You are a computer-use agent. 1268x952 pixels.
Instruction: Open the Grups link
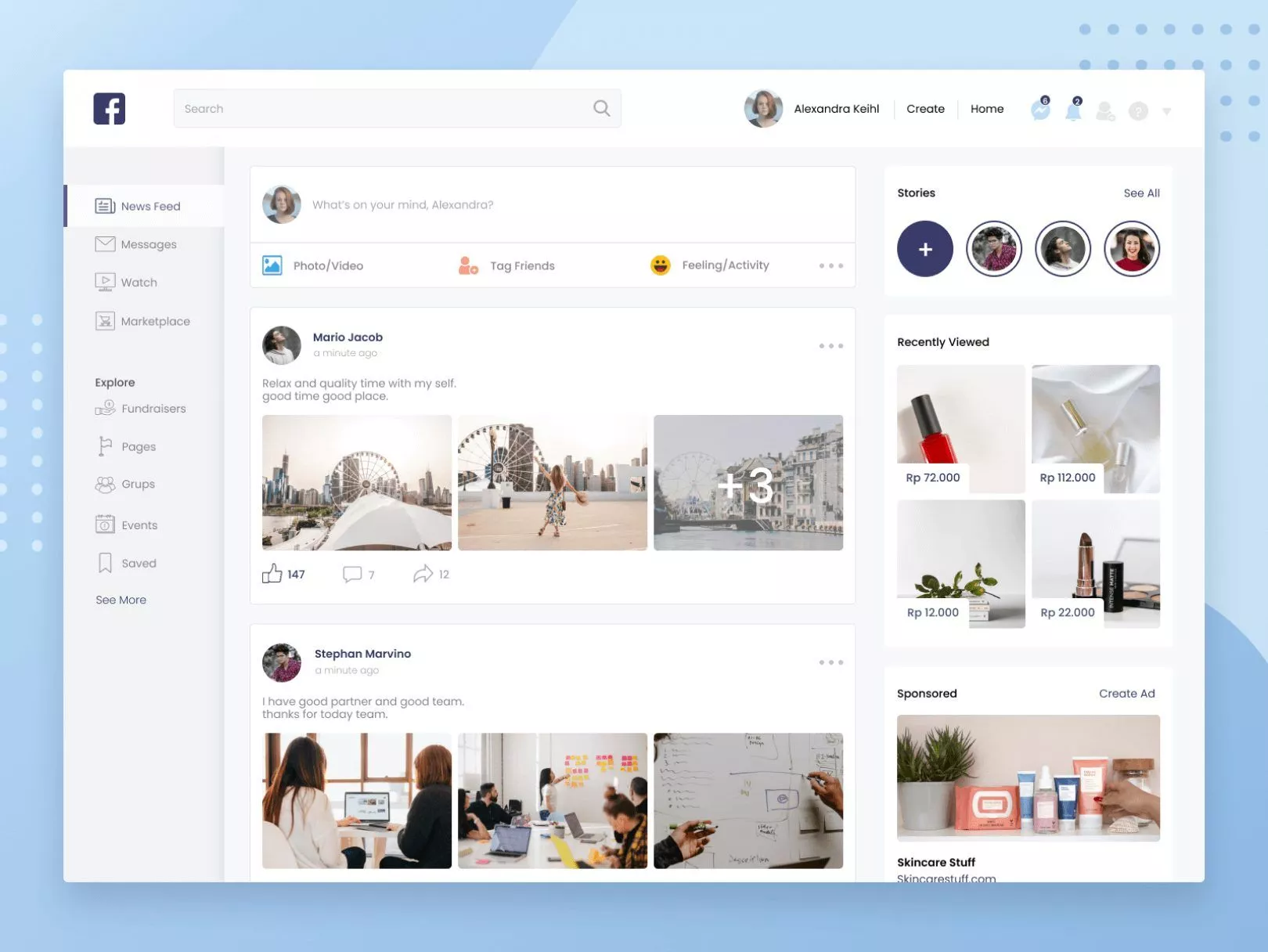click(x=138, y=484)
